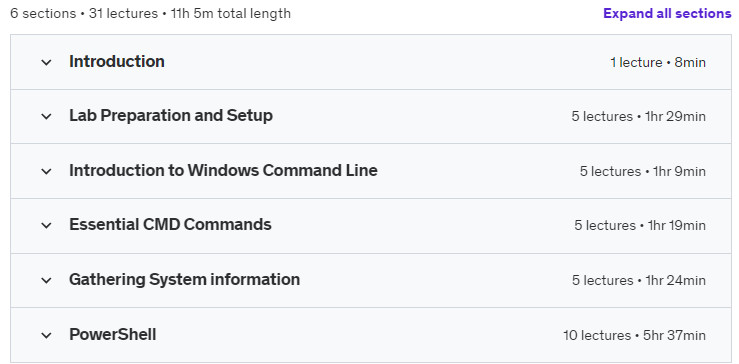Expand the Introduction section chevron
The height and width of the screenshot is (364, 739).
tap(46, 62)
